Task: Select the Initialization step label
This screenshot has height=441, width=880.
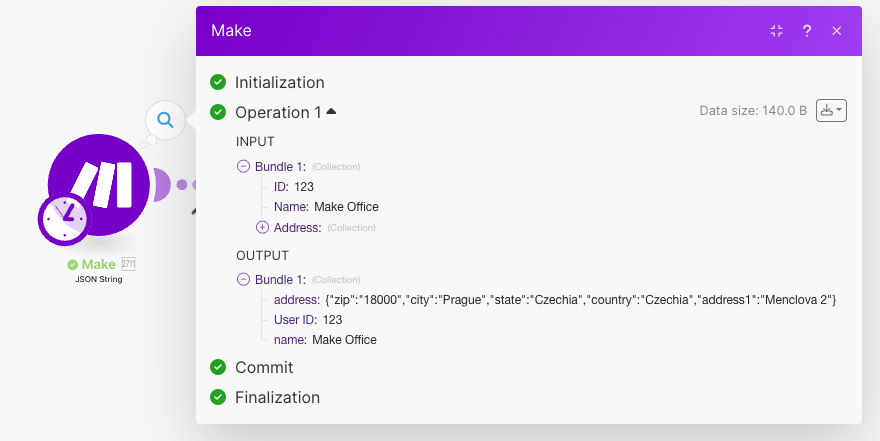Action: point(279,82)
